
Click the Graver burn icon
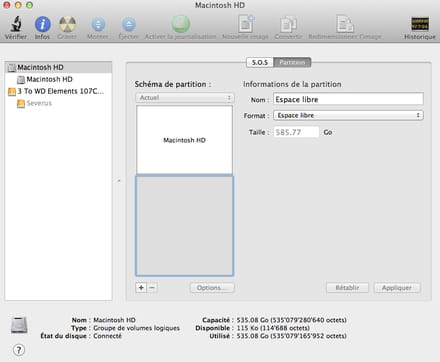pyautogui.click(x=67, y=24)
